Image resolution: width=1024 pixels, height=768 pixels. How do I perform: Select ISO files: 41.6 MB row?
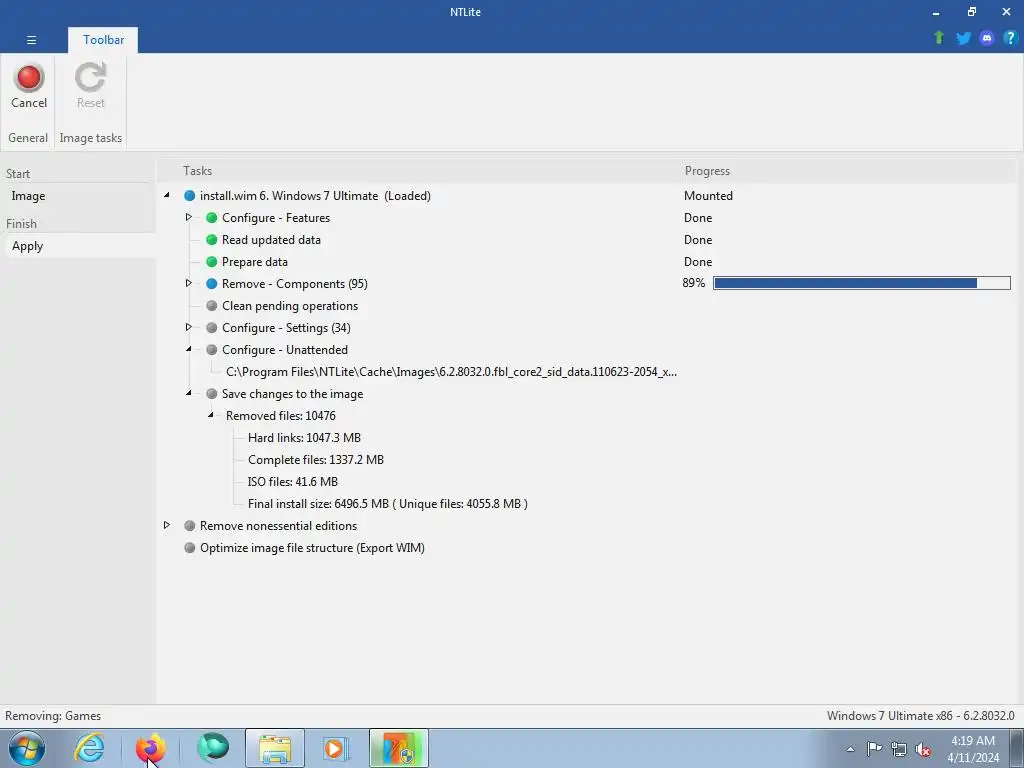pyautogui.click(x=293, y=482)
